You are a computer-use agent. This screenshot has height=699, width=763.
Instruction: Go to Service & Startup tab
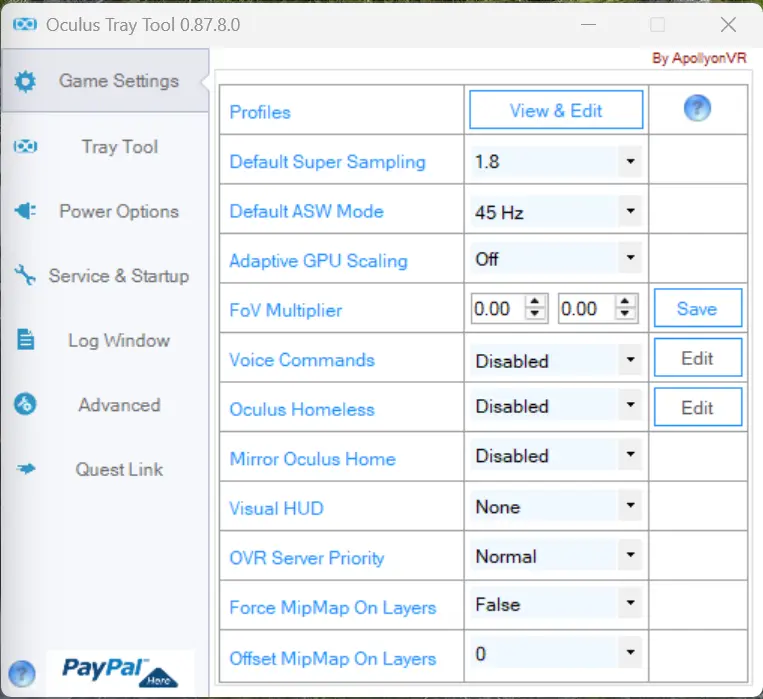(105, 276)
